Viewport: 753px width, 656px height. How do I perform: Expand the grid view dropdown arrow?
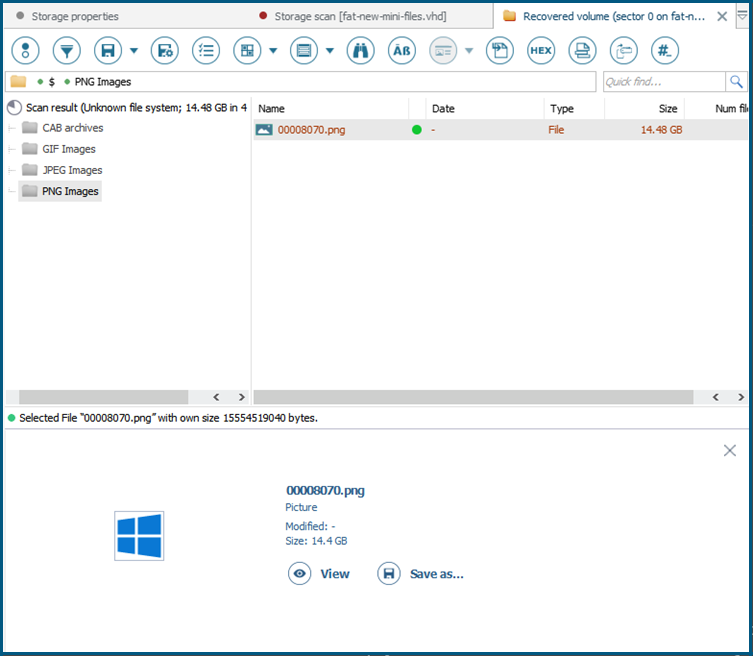point(273,50)
